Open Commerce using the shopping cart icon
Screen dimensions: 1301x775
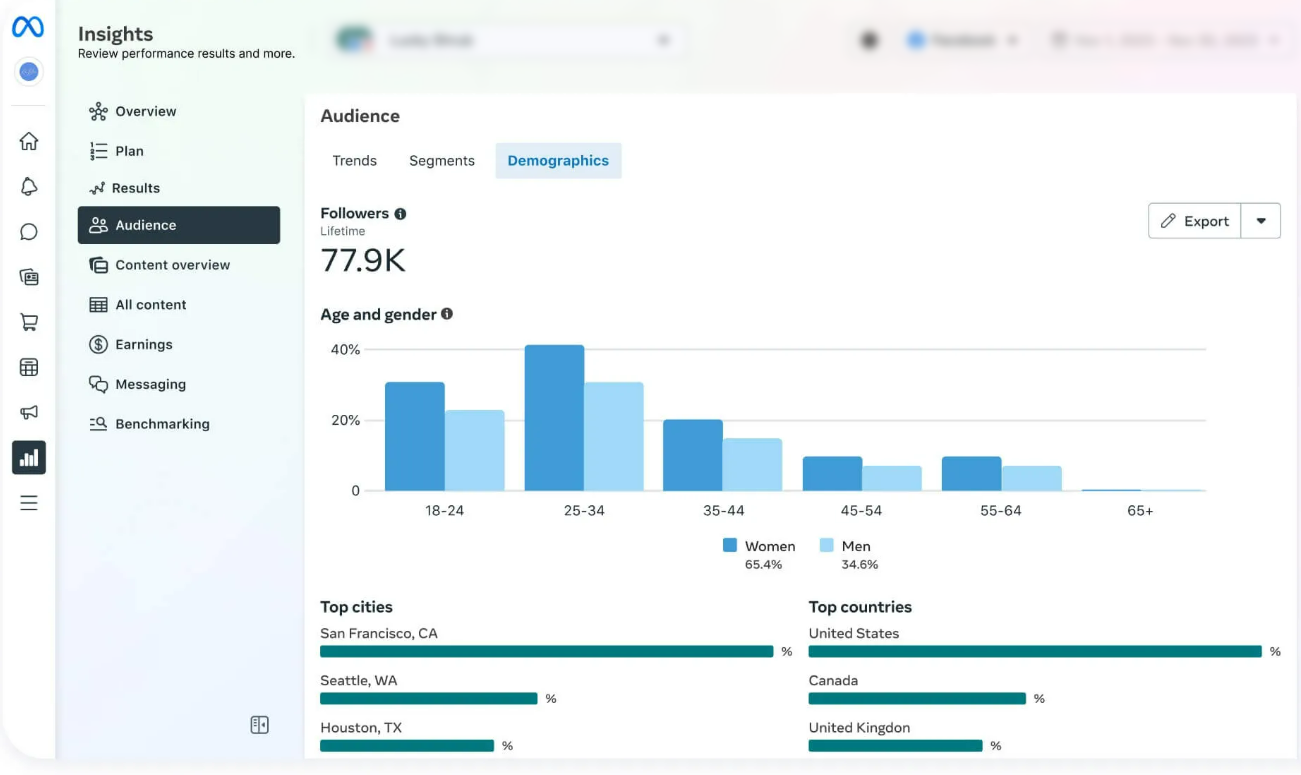pyautogui.click(x=29, y=322)
